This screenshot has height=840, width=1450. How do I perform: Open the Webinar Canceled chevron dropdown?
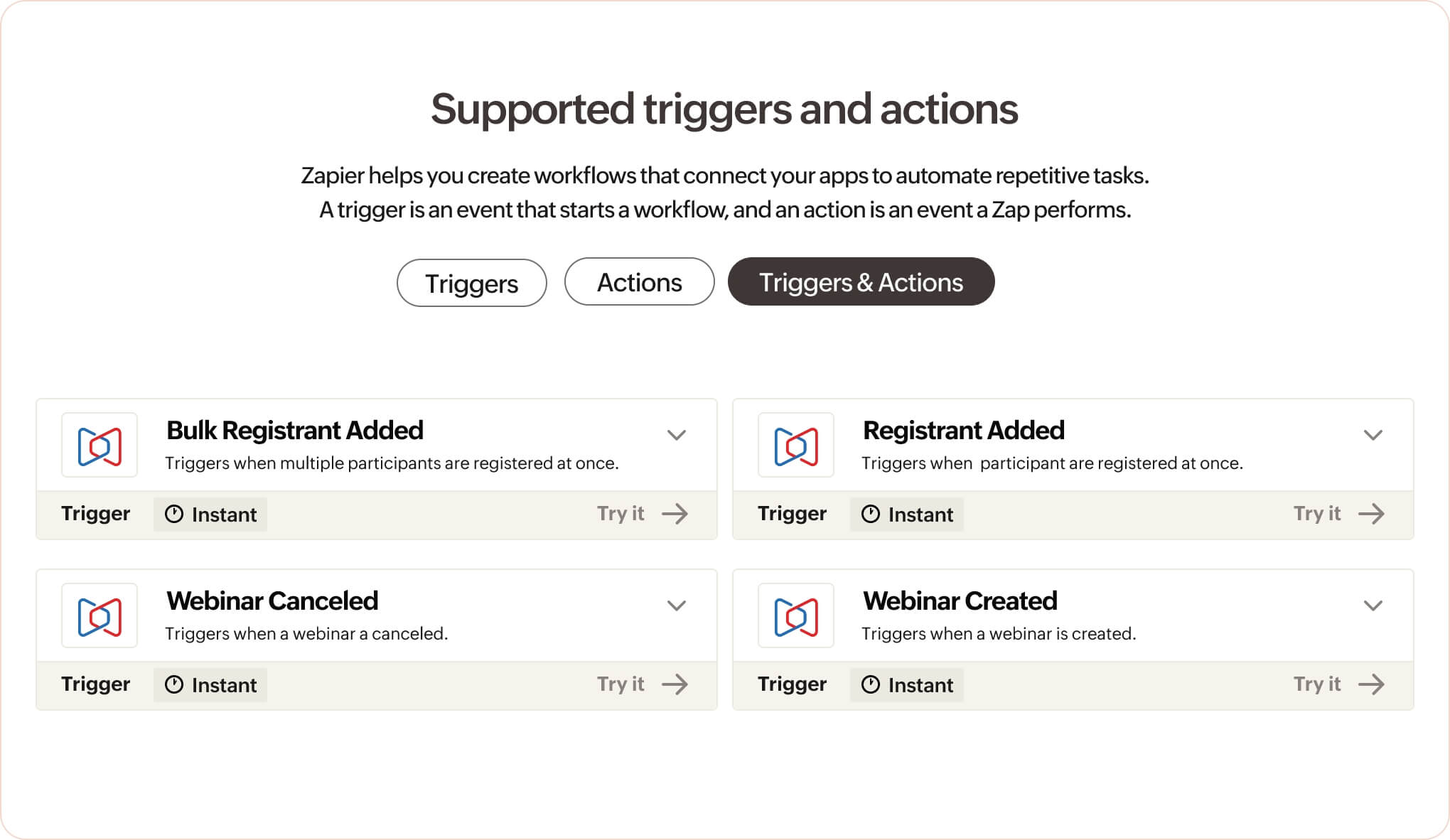pos(676,605)
